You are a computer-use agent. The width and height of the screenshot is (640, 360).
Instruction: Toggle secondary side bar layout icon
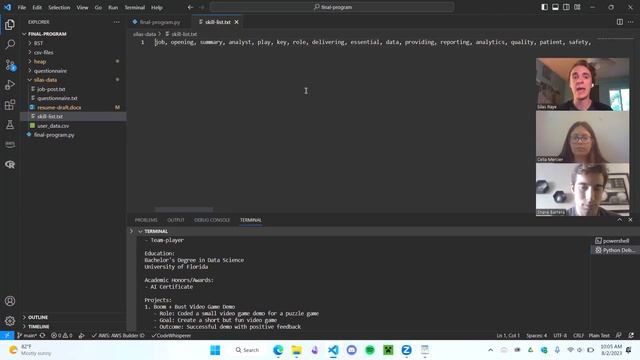(x=566, y=7)
